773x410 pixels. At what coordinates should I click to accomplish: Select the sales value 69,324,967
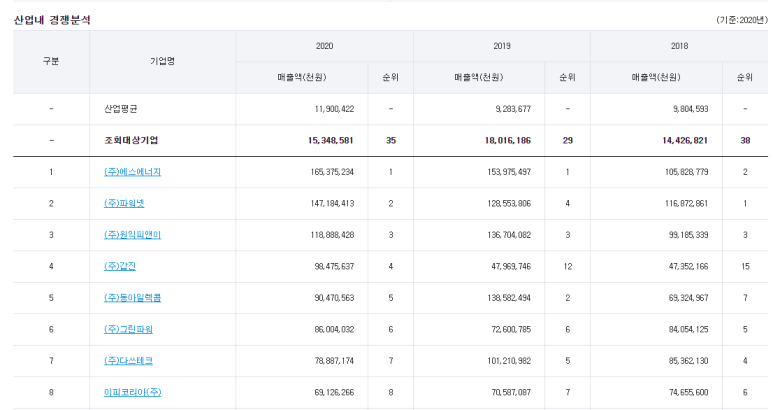(x=689, y=298)
